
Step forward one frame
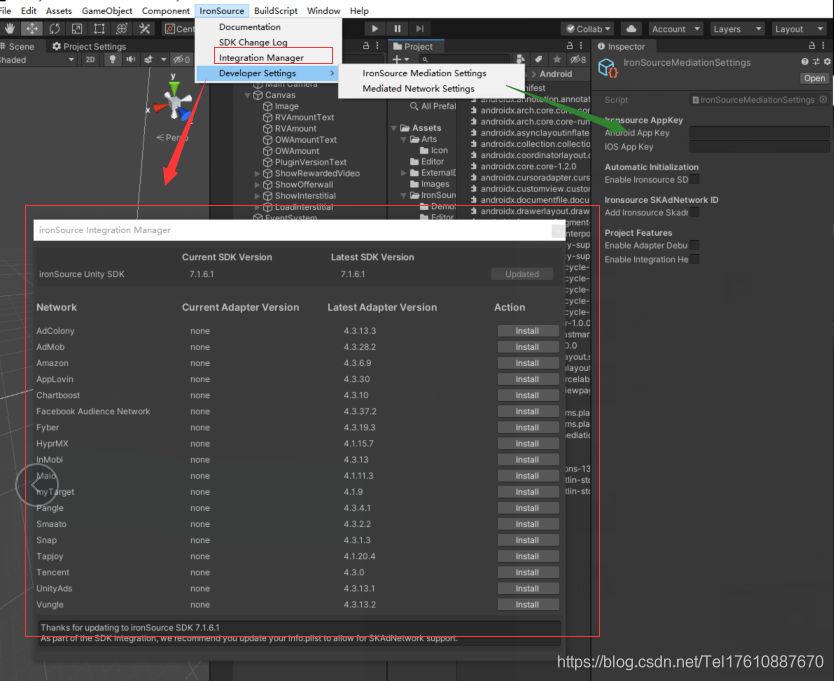(x=420, y=29)
